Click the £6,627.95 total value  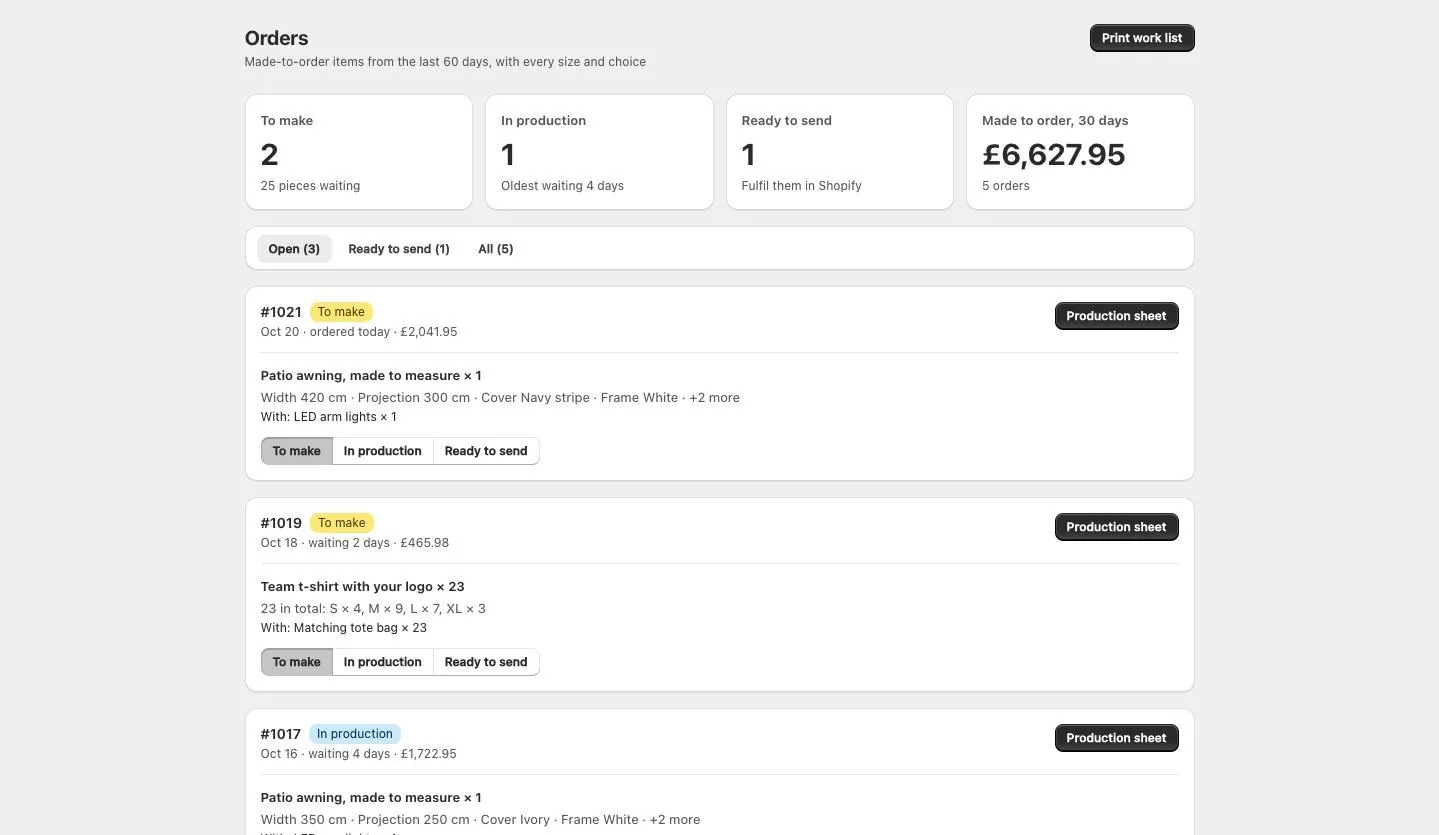1054,155
